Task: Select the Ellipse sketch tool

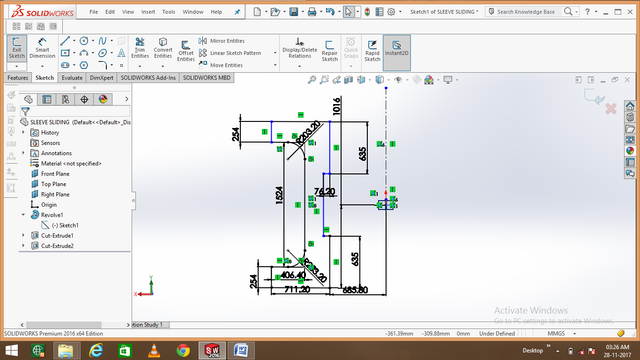Action: pyautogui.click(x=102, y=53)
